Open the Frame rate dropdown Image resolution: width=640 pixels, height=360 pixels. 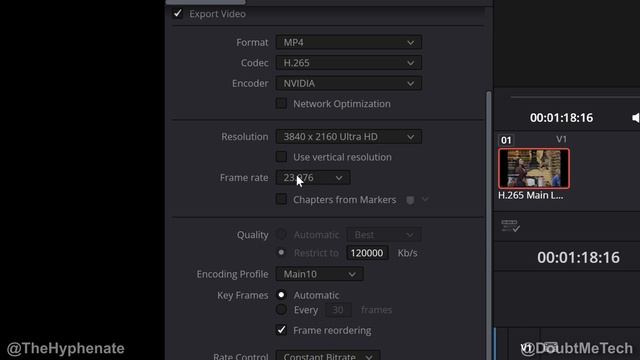[x=313, y=178]
